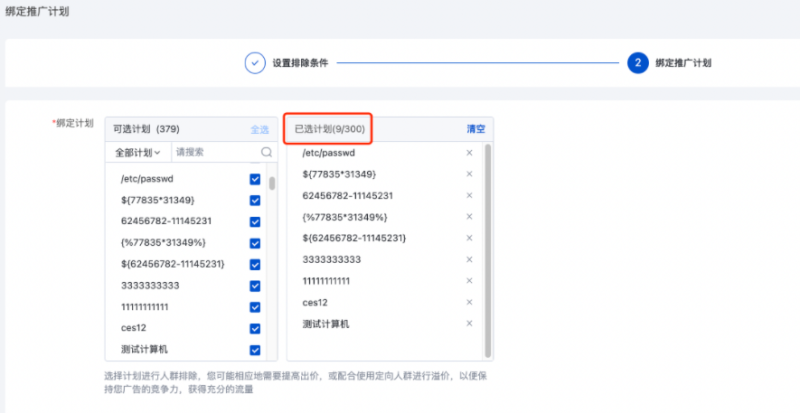This screenshot has width=800, height=413.
Task: Remove ${62456782-11145231} from selected plans
Action: [469, 238]
